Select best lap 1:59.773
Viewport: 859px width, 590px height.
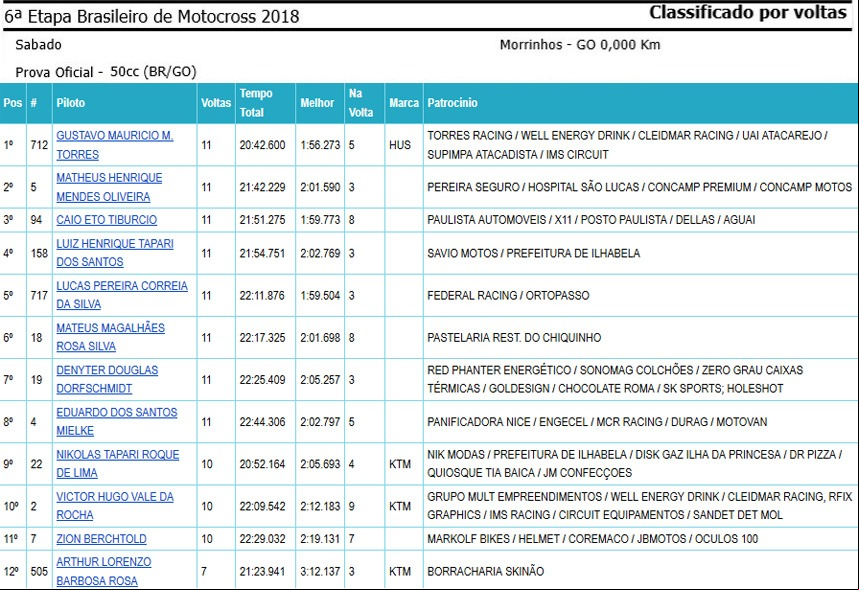pyautogui.click(x=320, y=220)
